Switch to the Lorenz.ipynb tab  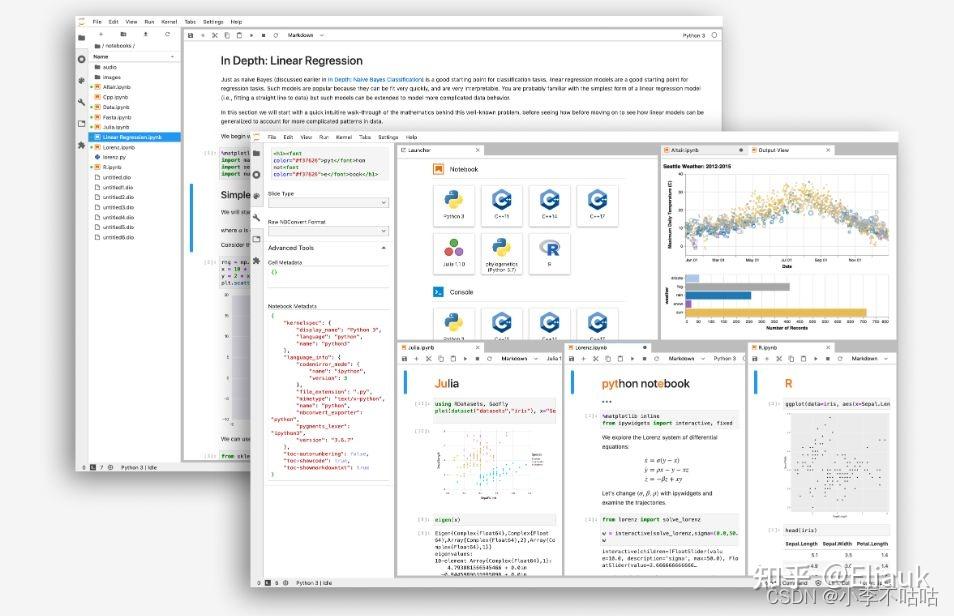pos(593,347)
